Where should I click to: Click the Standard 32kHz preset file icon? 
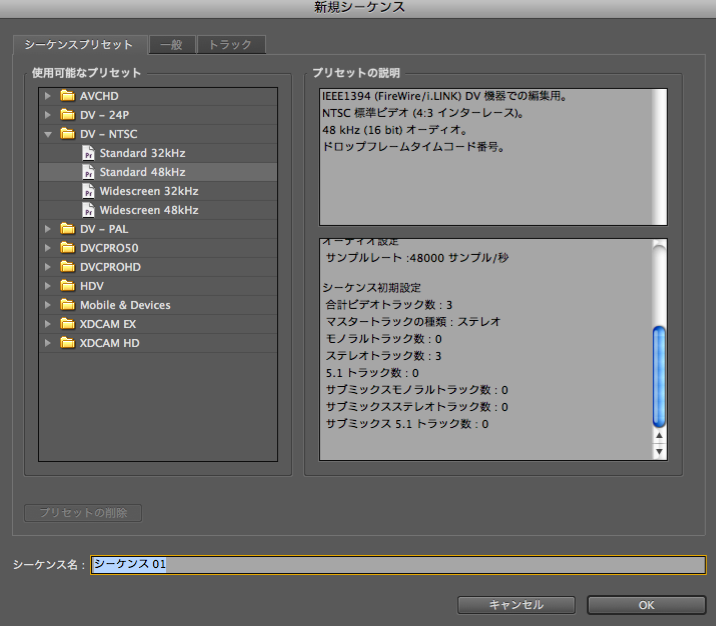point(88,153)
